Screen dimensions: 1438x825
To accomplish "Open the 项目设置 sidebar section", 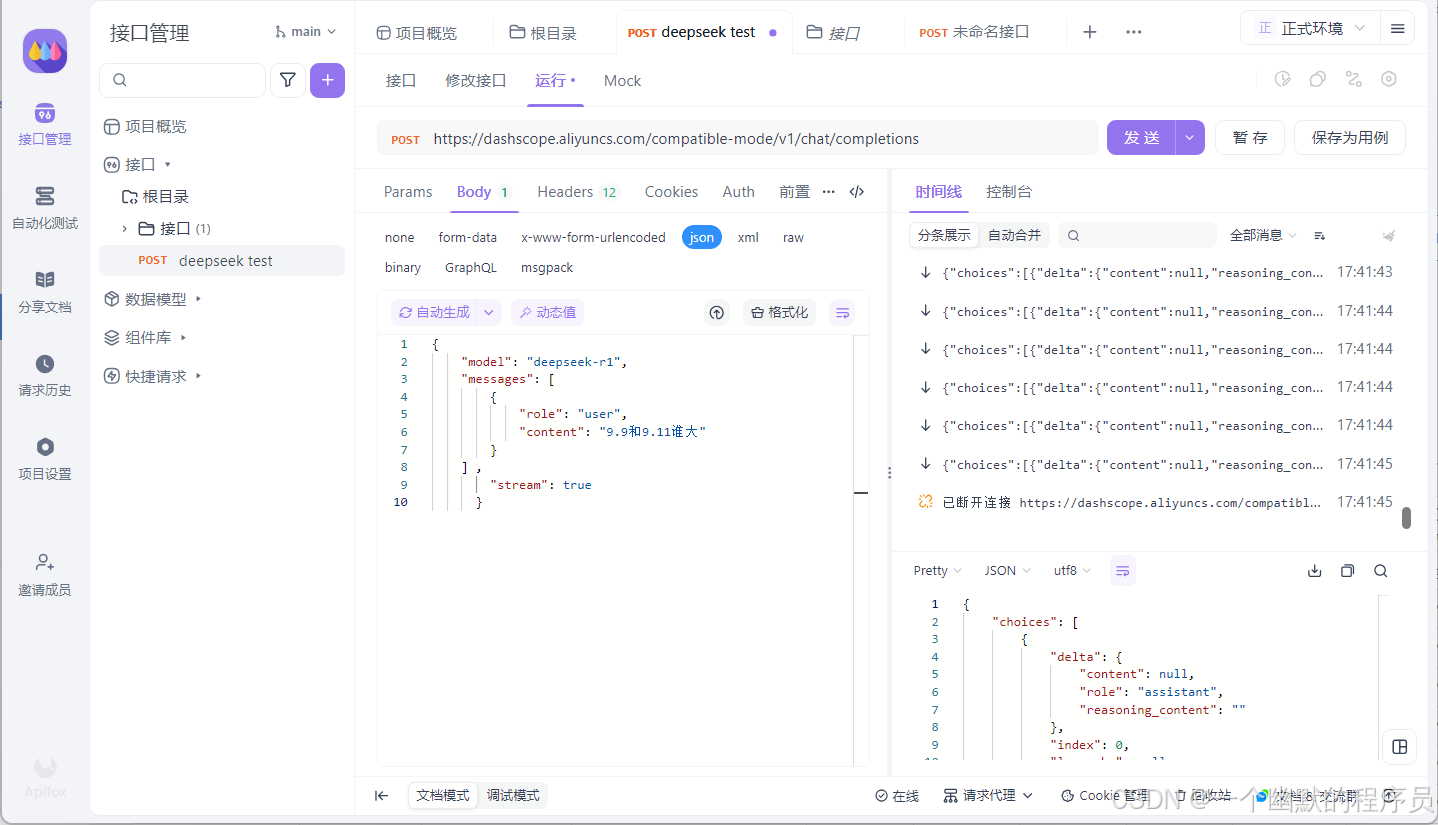I will click(x=45, y=459).
